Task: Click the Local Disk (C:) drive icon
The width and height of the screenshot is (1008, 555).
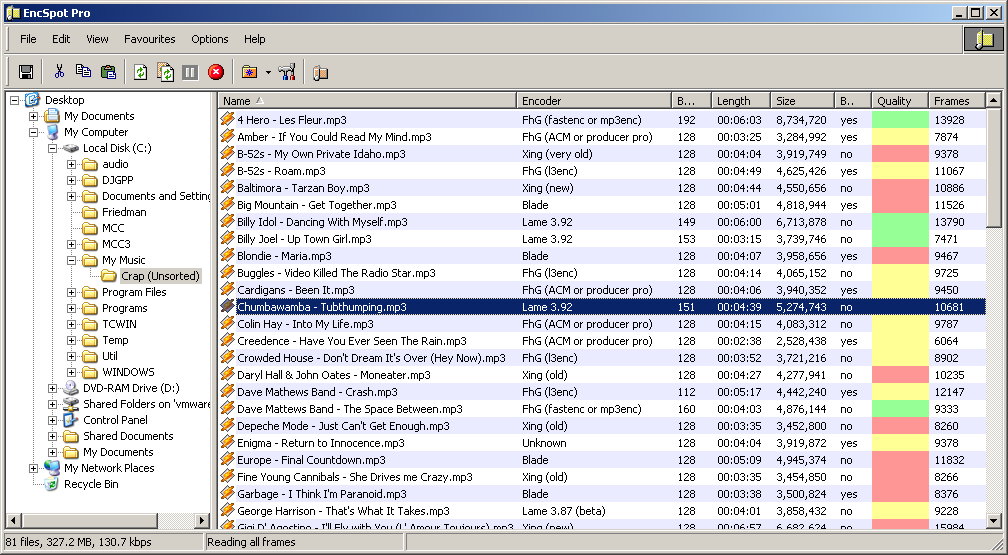Action: [71, 149]
